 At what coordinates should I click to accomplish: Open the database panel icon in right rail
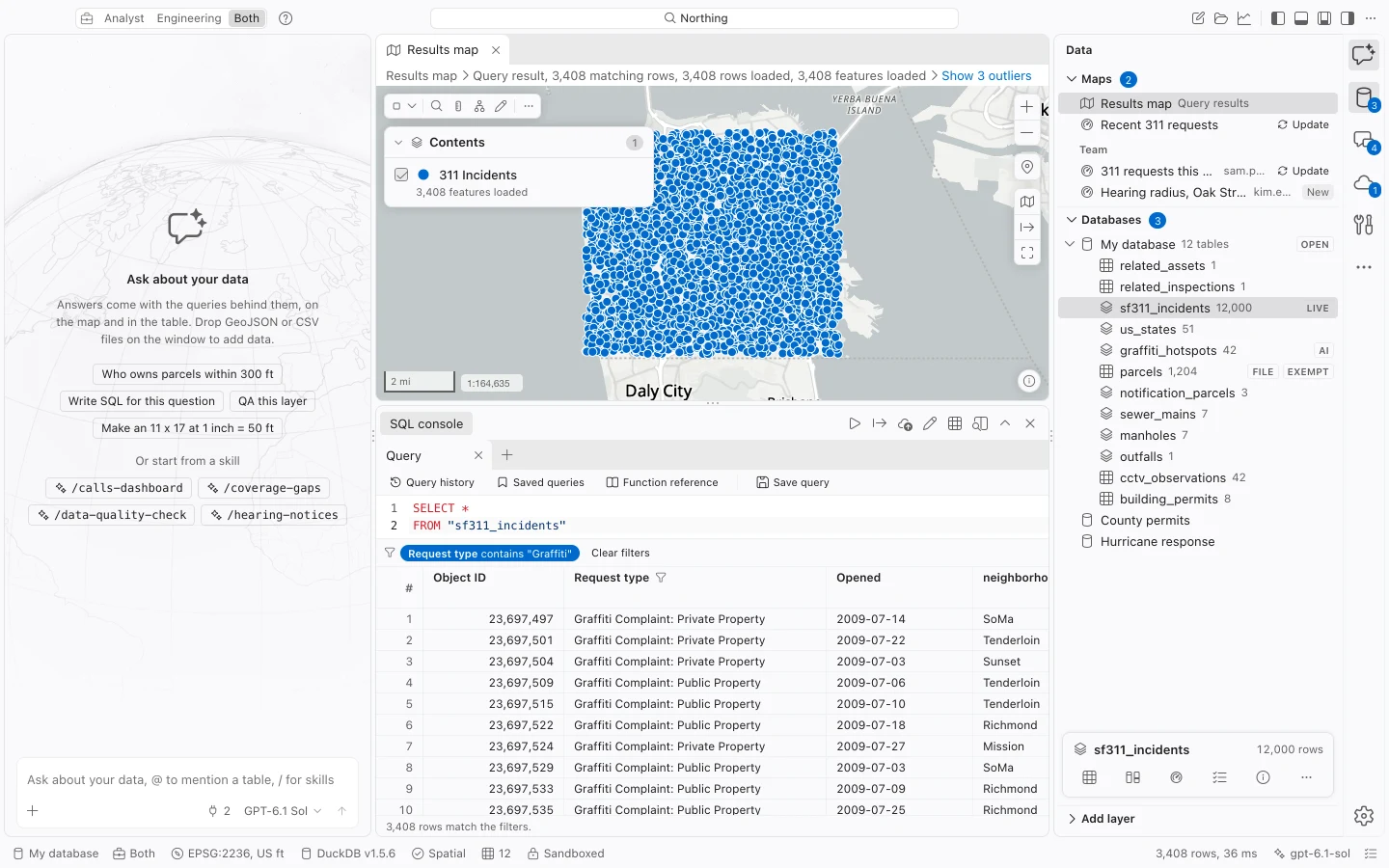(x=1364, y=97)
